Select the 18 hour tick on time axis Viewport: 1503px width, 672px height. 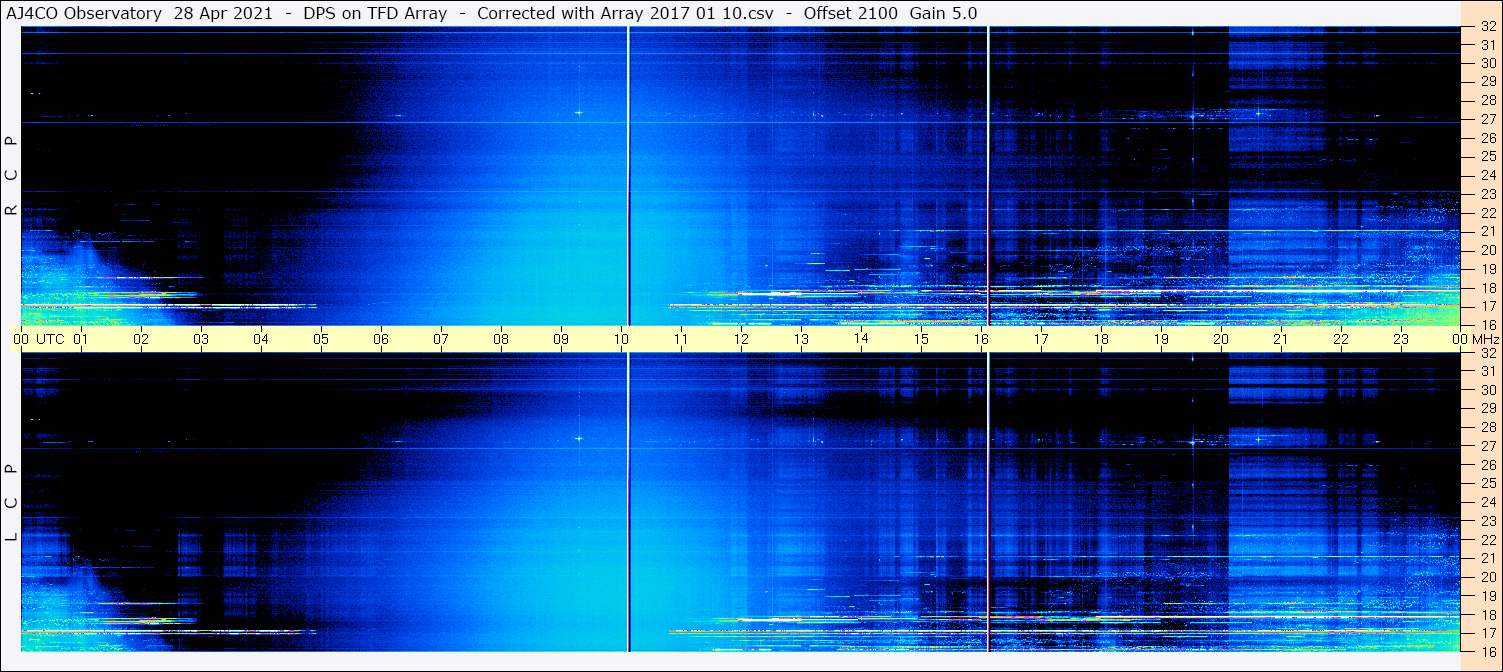[1100, 339]
